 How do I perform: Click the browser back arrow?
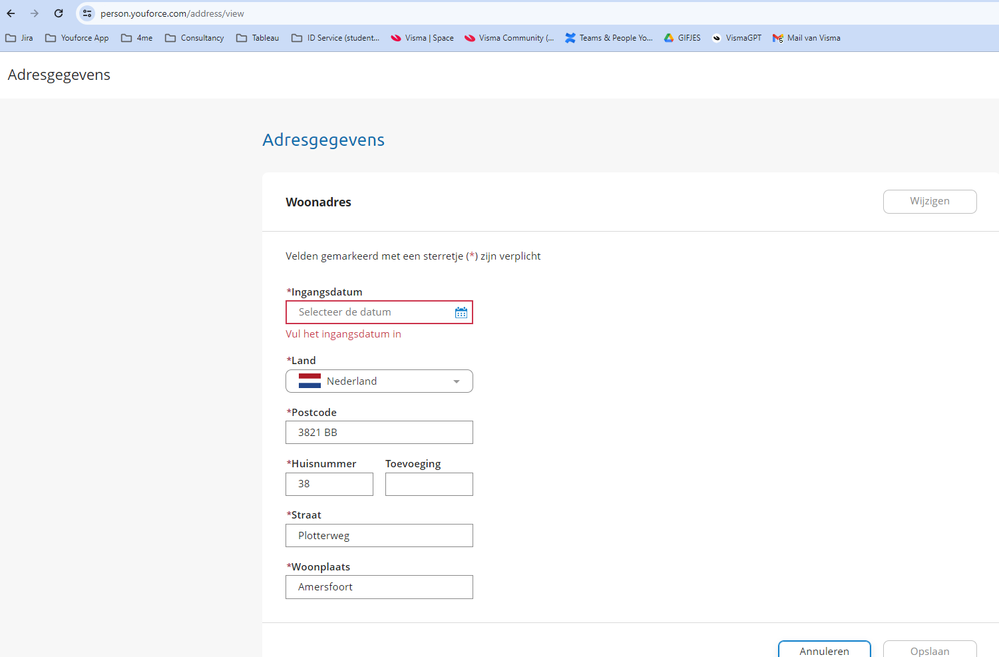coord(11,13)
